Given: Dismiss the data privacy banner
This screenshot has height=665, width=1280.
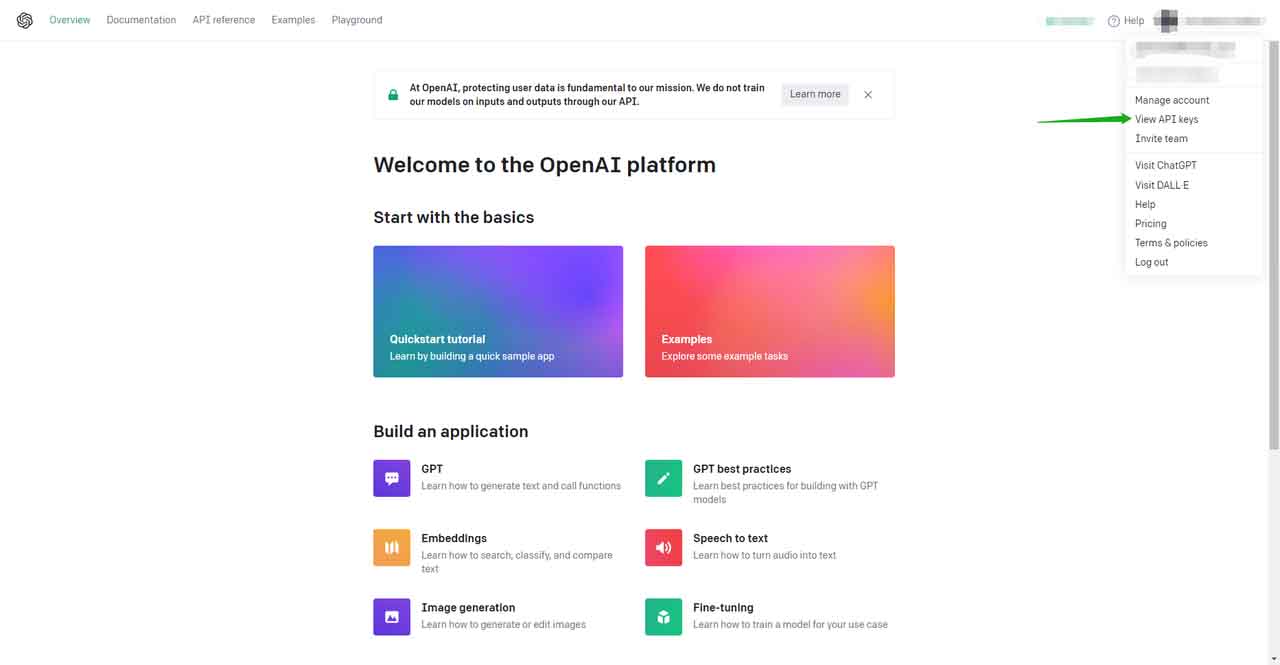Looking at the screenshot, I should pyautogui.click(x=868, y=95).
